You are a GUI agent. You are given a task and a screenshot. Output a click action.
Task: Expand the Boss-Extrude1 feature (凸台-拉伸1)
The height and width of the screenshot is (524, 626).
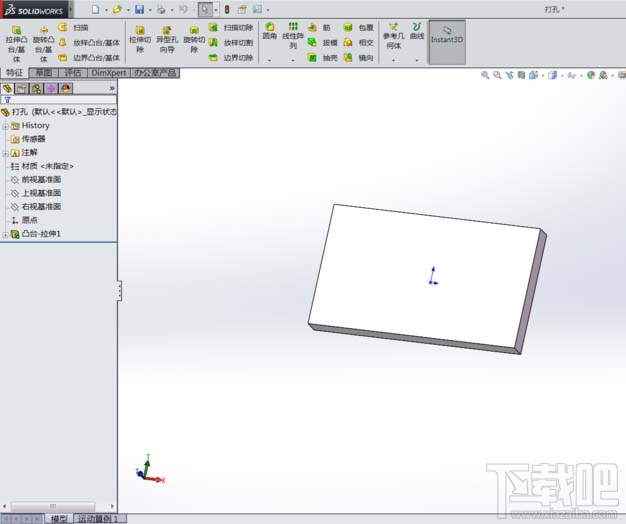click(5, 235)
